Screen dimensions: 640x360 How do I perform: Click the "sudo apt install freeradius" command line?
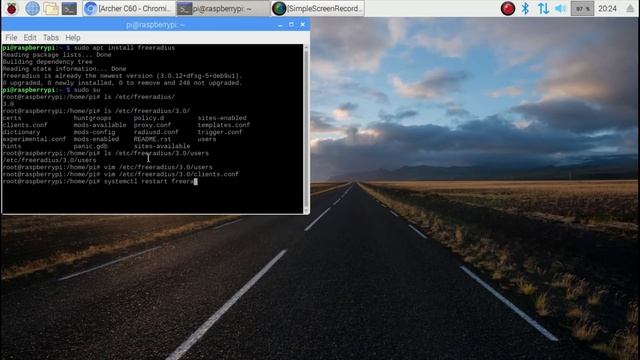coord(89,48)
